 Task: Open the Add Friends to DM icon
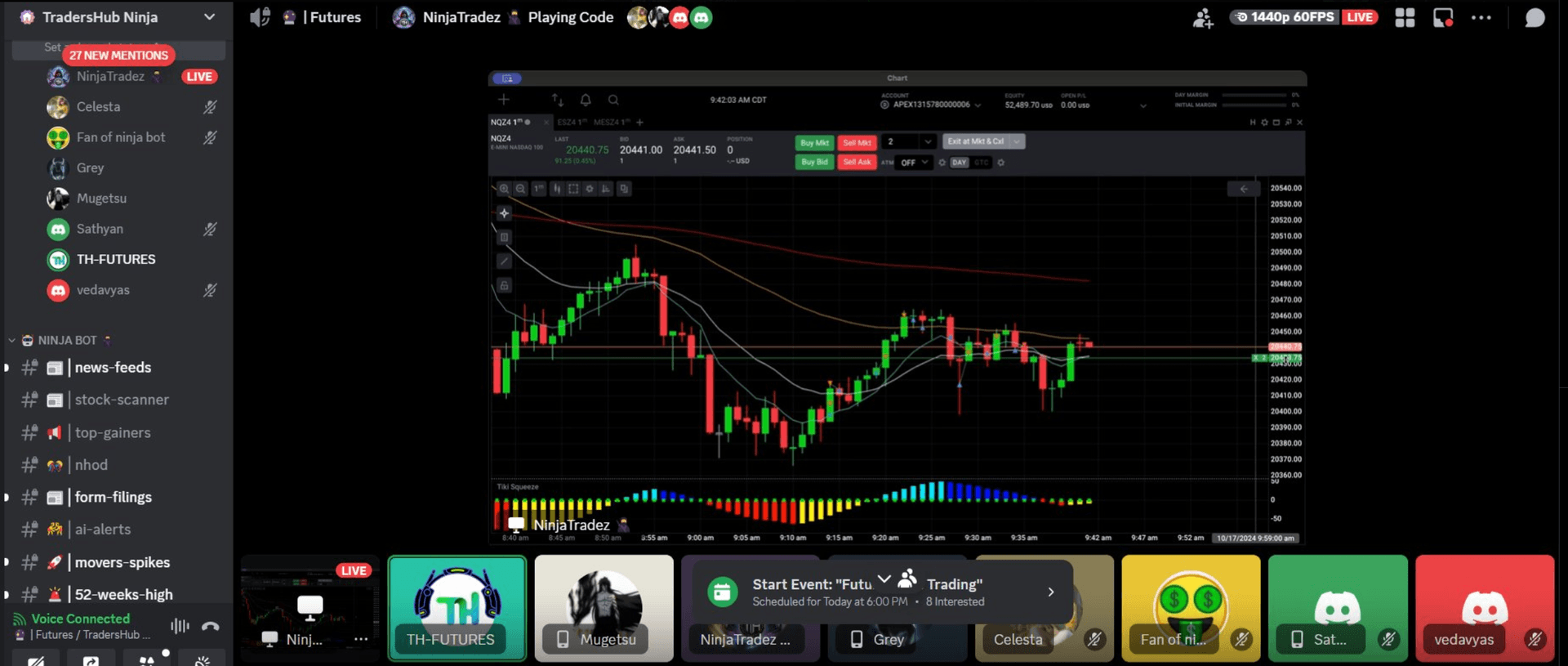coord(1202,18)
